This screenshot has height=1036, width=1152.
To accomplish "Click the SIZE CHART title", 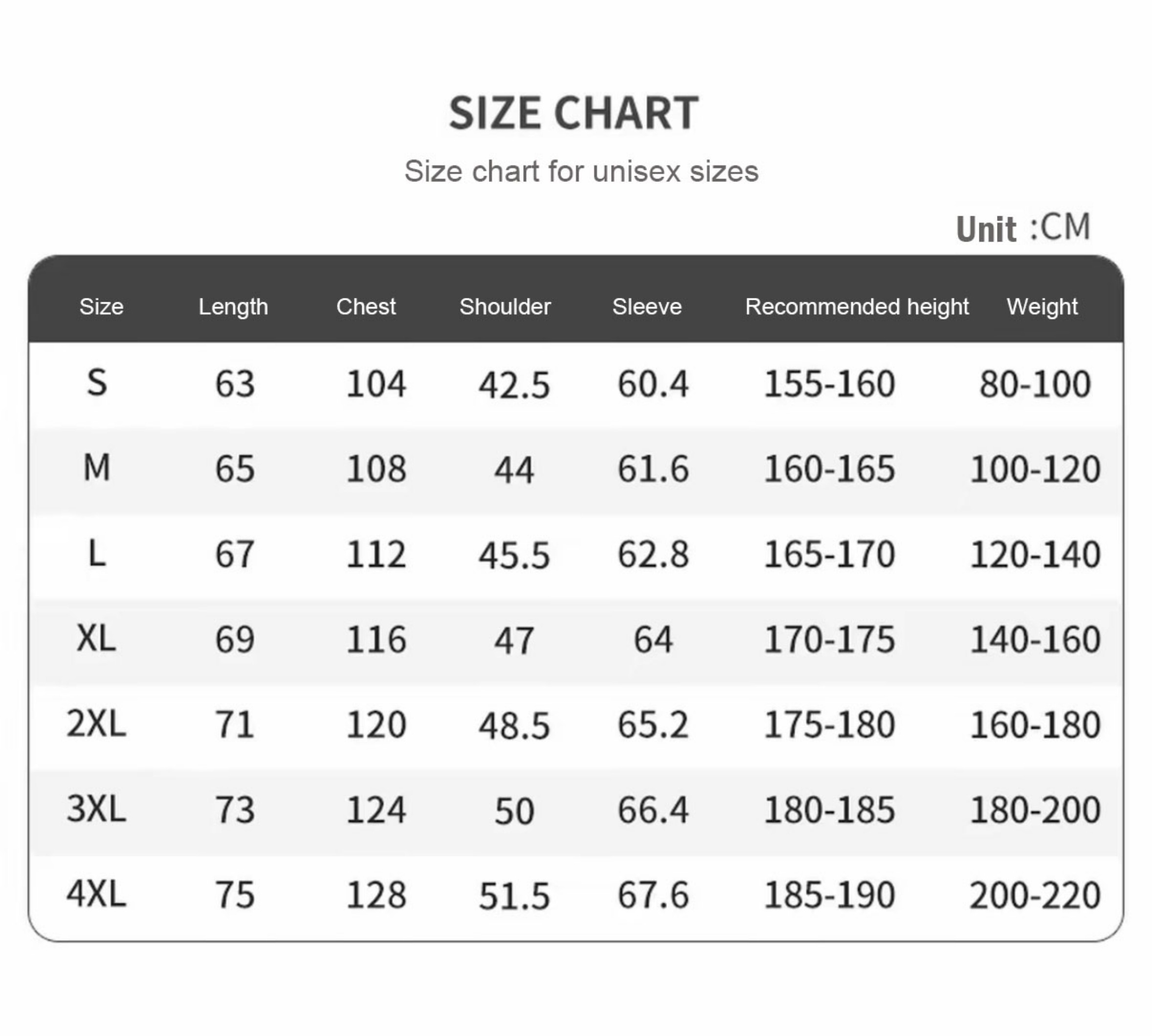I will 574,113.
